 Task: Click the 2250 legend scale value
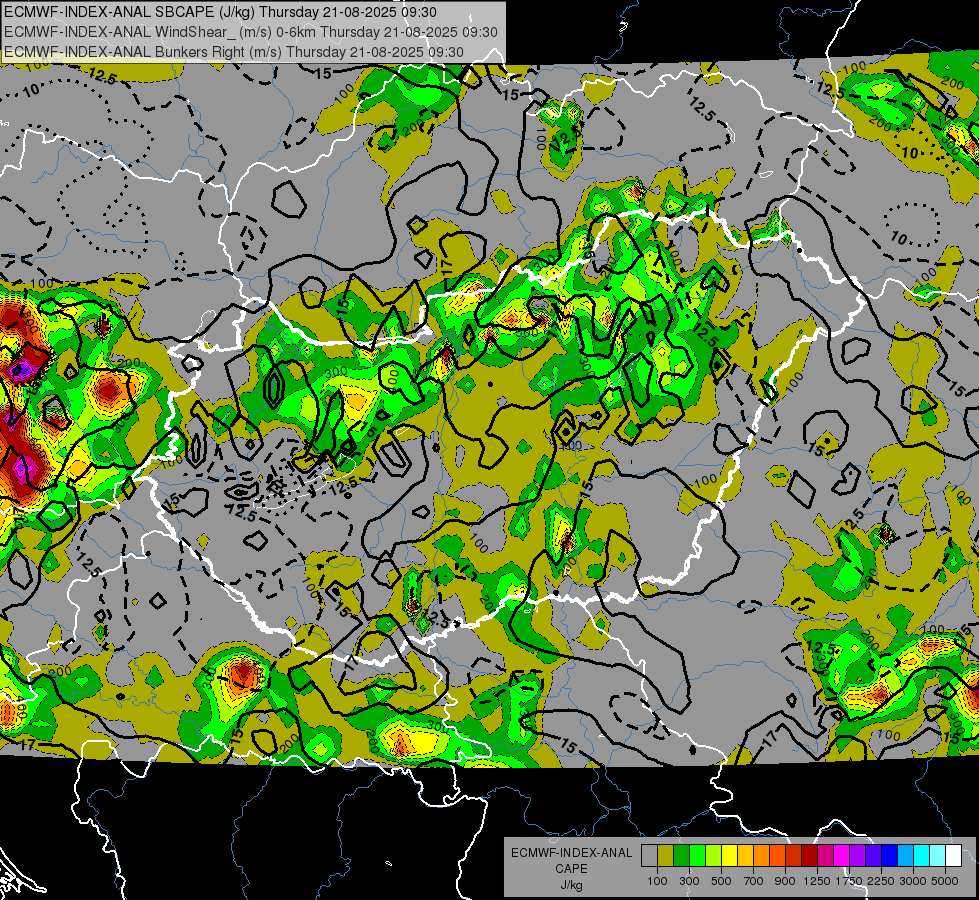881,881
